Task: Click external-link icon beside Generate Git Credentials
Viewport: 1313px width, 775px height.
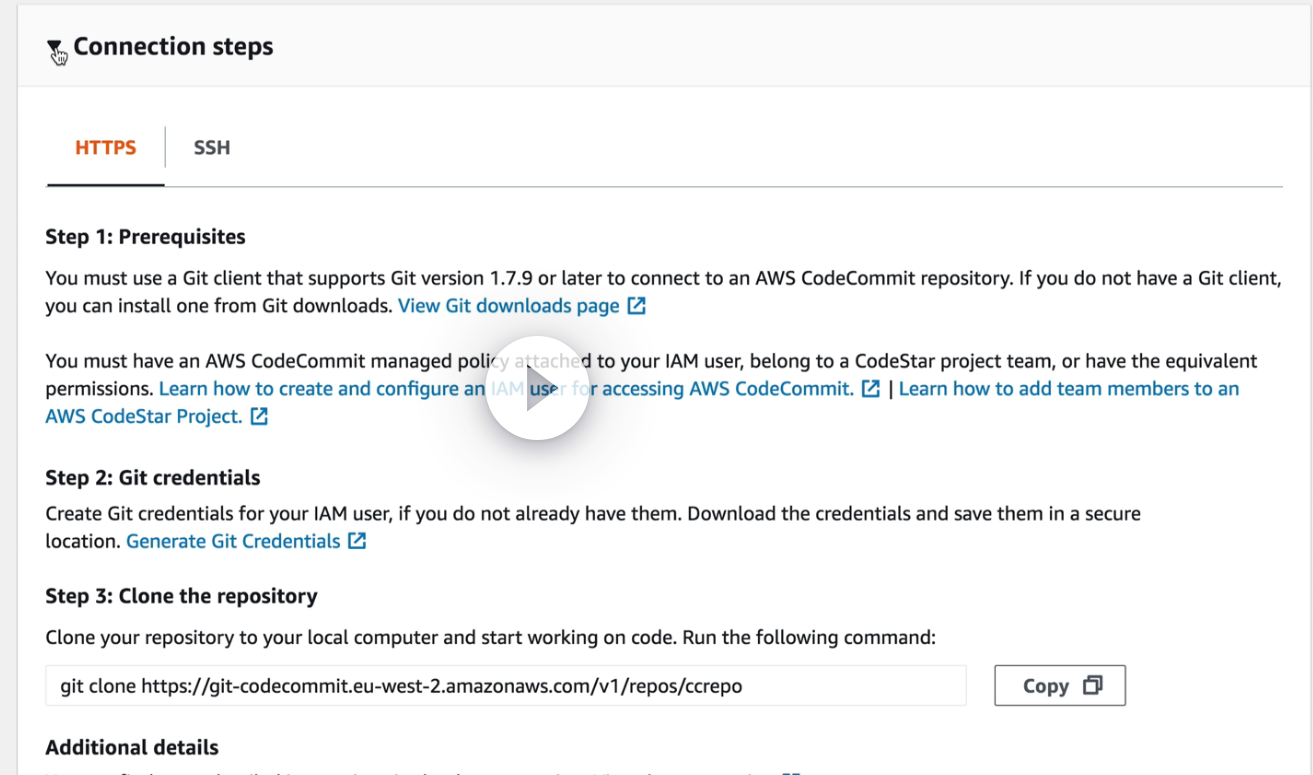Action: 357,541
